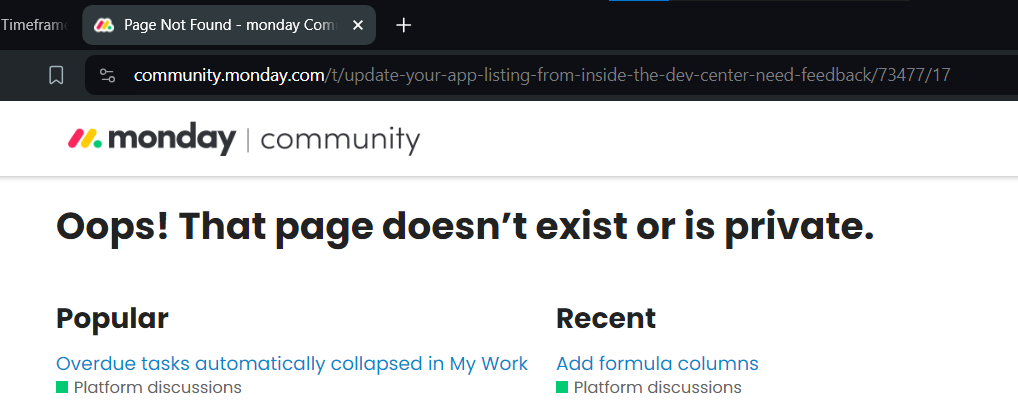This screenshot has width=1018, height=411.
Task: Click the monday favicon on active tab
Action: click(104, 25)
